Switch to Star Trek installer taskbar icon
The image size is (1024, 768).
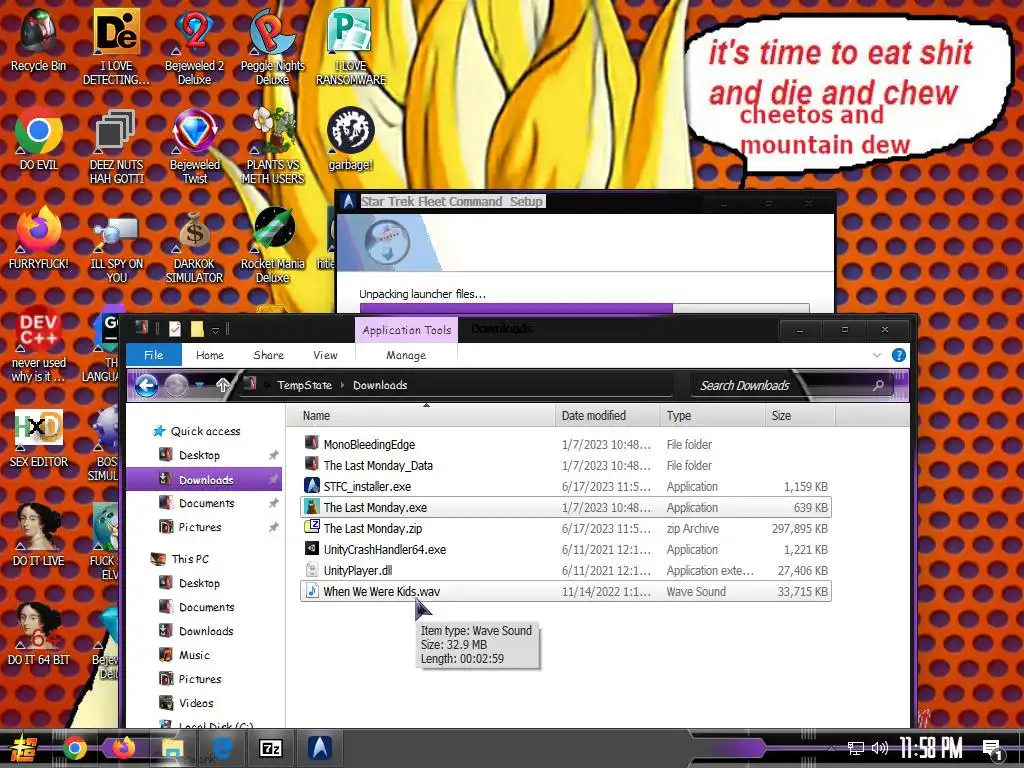pyautogui.click(x=320, y=748)
